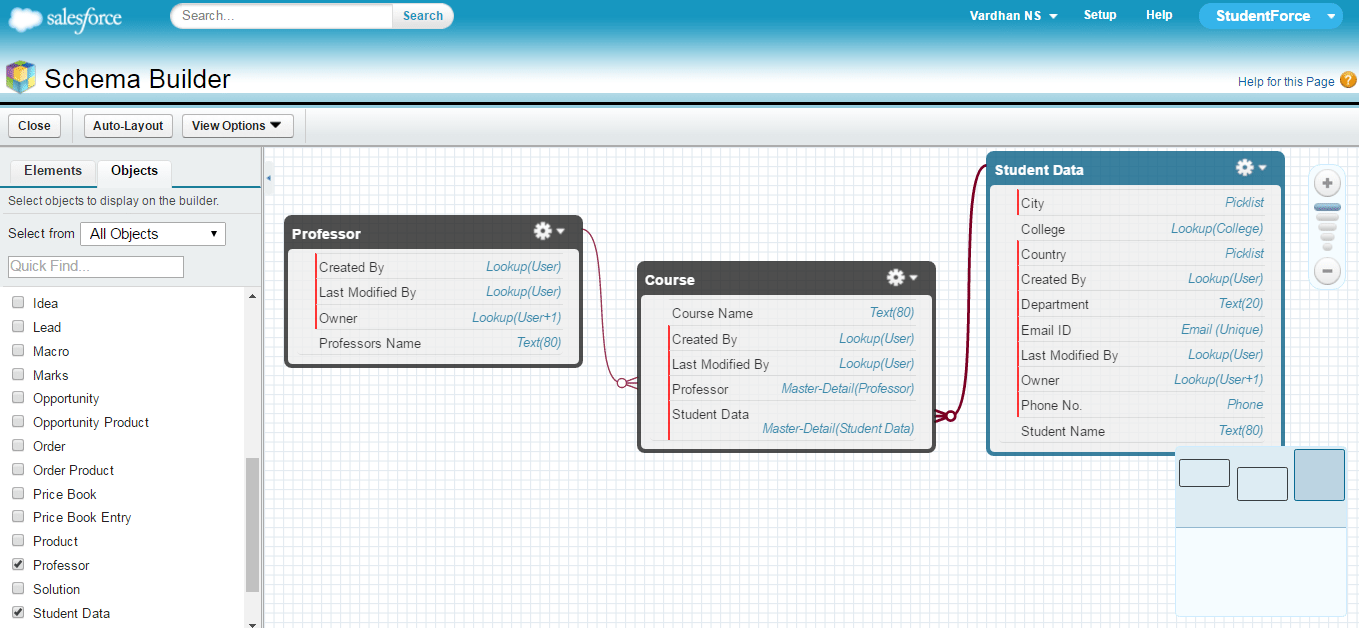
Task: Click the Close button
Action: 34,126
